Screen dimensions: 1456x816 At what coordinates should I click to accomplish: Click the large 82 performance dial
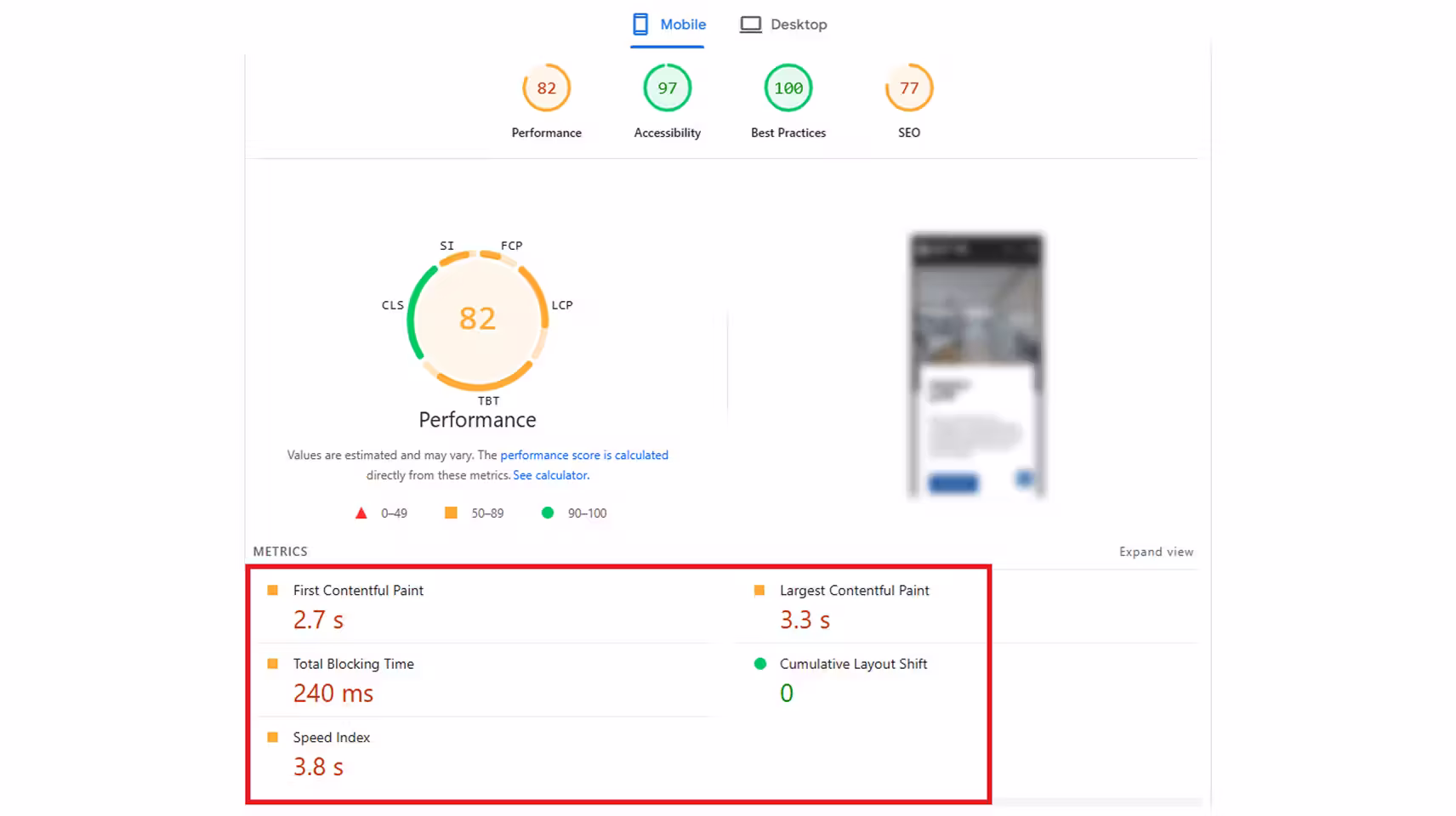click(478, 320)
